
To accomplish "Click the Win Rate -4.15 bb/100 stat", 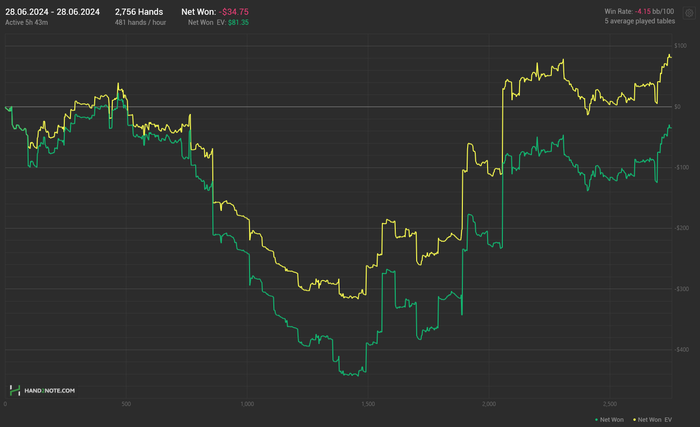I will click(x=647, y=11).
